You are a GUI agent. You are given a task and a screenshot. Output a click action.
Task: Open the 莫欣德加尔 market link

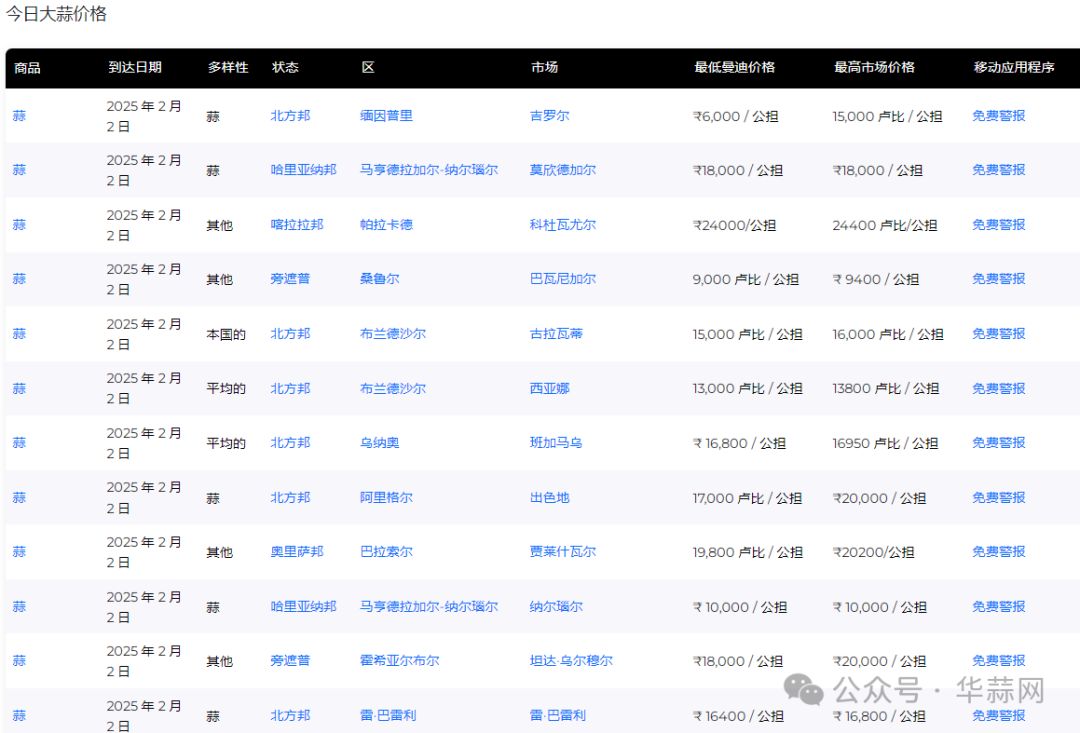562,170
